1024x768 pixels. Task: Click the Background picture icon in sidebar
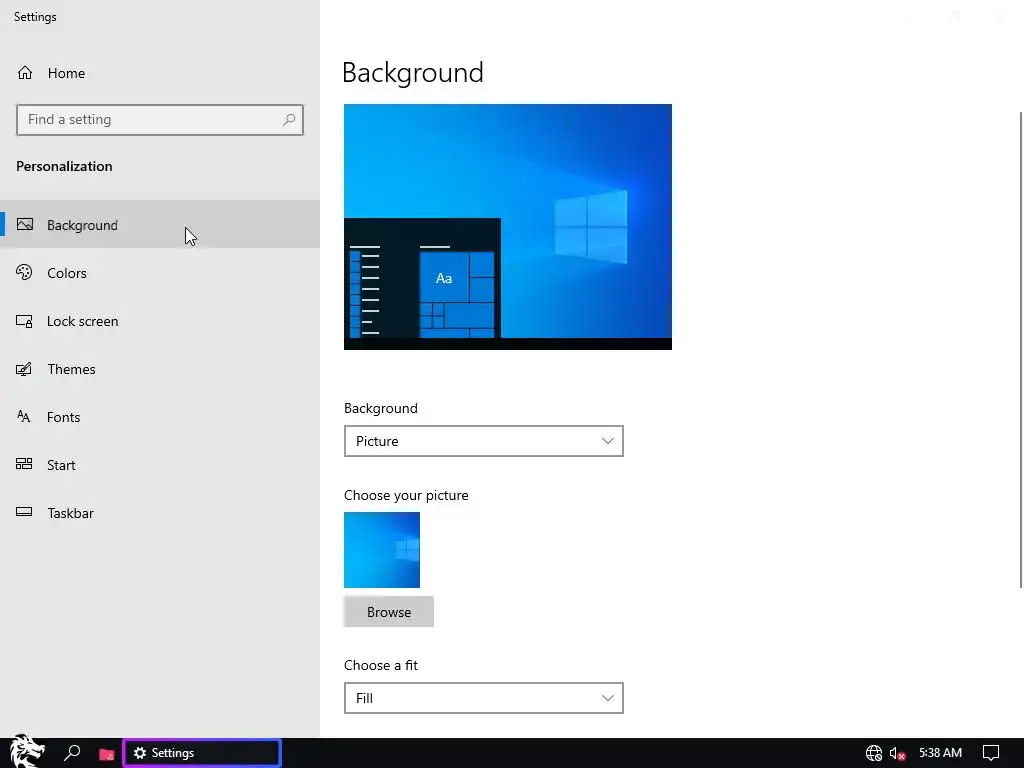point(25,225)
